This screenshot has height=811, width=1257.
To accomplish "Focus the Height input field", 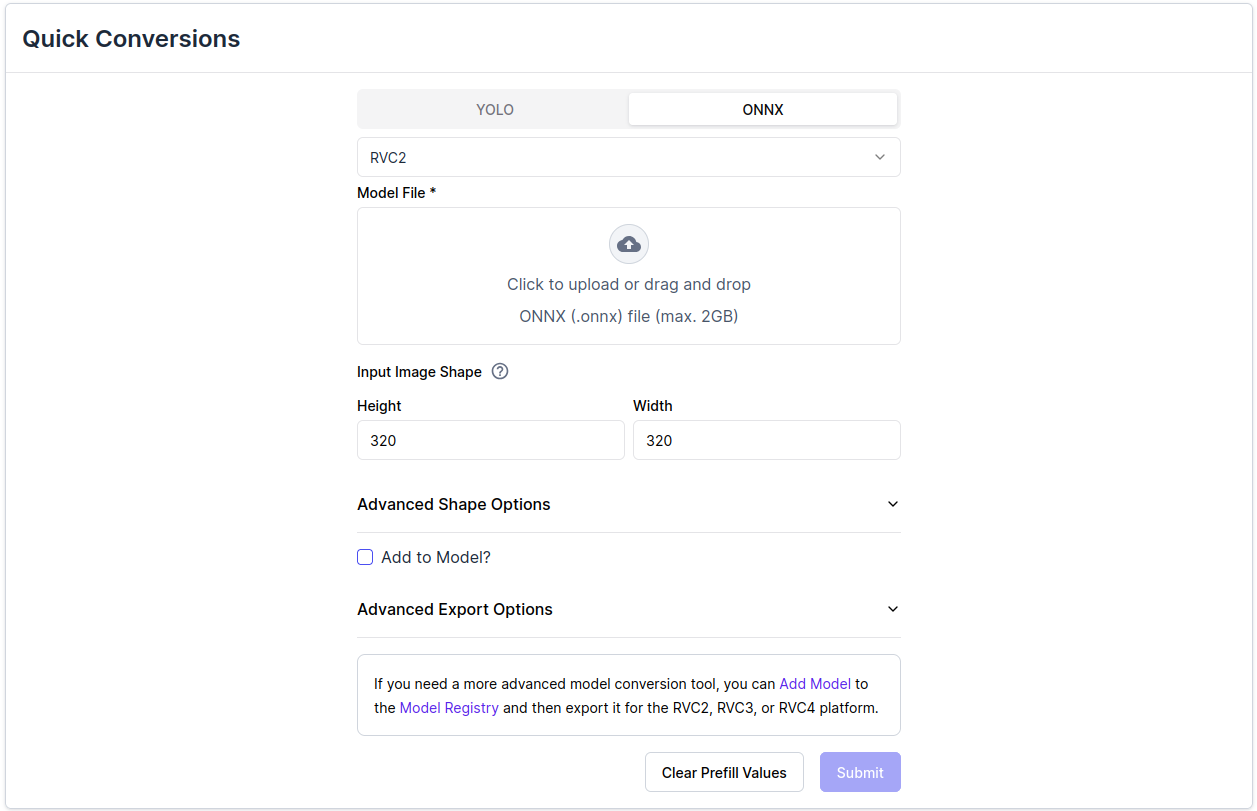I will point(490,440).
